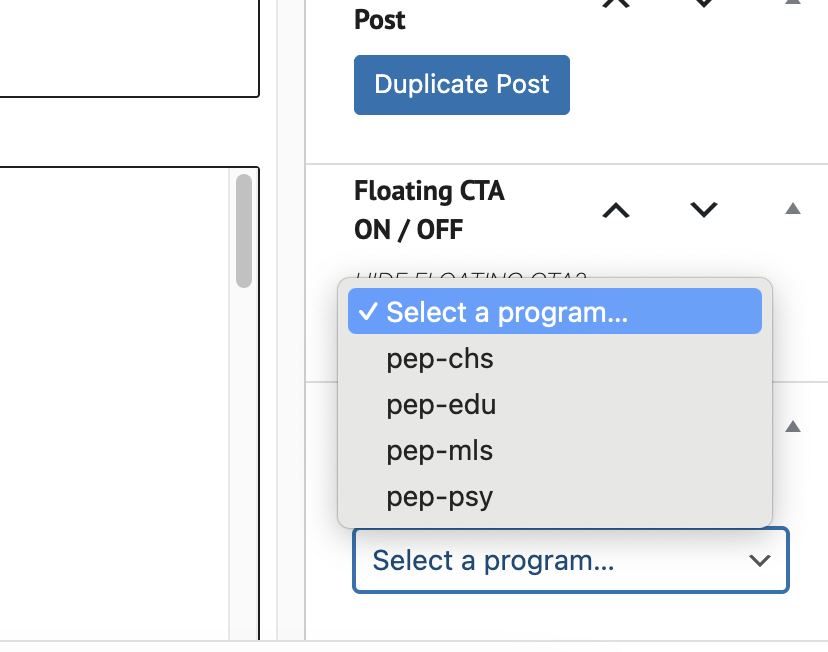Select the pep-psy program option
The height and width of the screenshot is (652, 828).
coord(440,497)
